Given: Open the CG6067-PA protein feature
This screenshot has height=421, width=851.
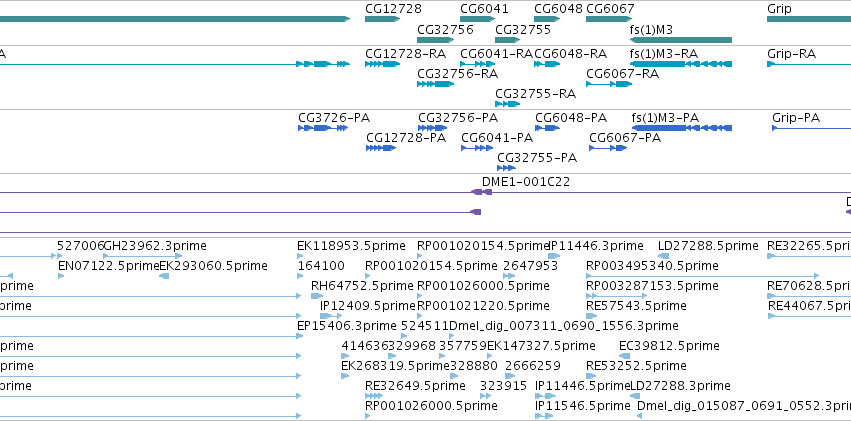Looking at the screenshot, I should pyautogui.click(x=608, y=148).
